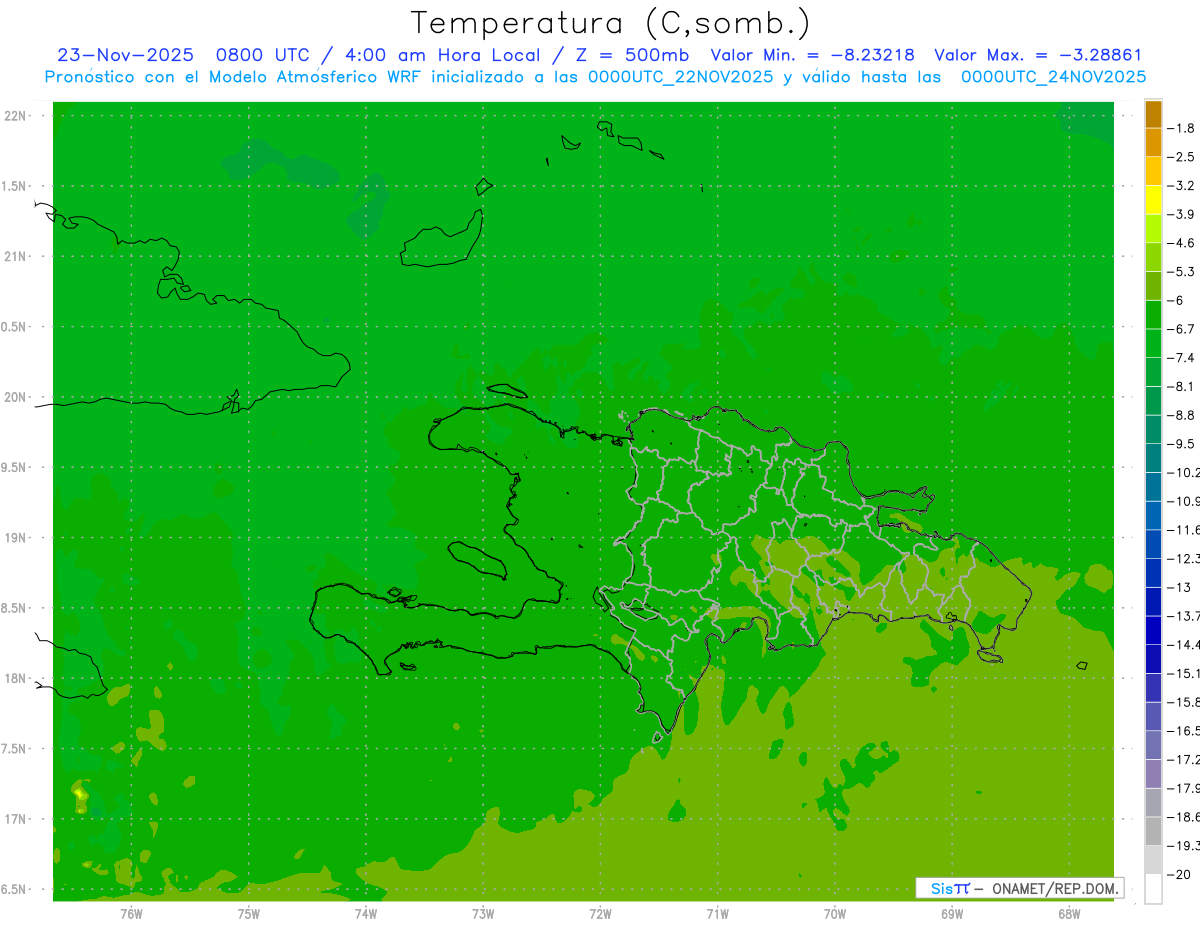Click the "-14.4" color bar label

pos(1183,645)
